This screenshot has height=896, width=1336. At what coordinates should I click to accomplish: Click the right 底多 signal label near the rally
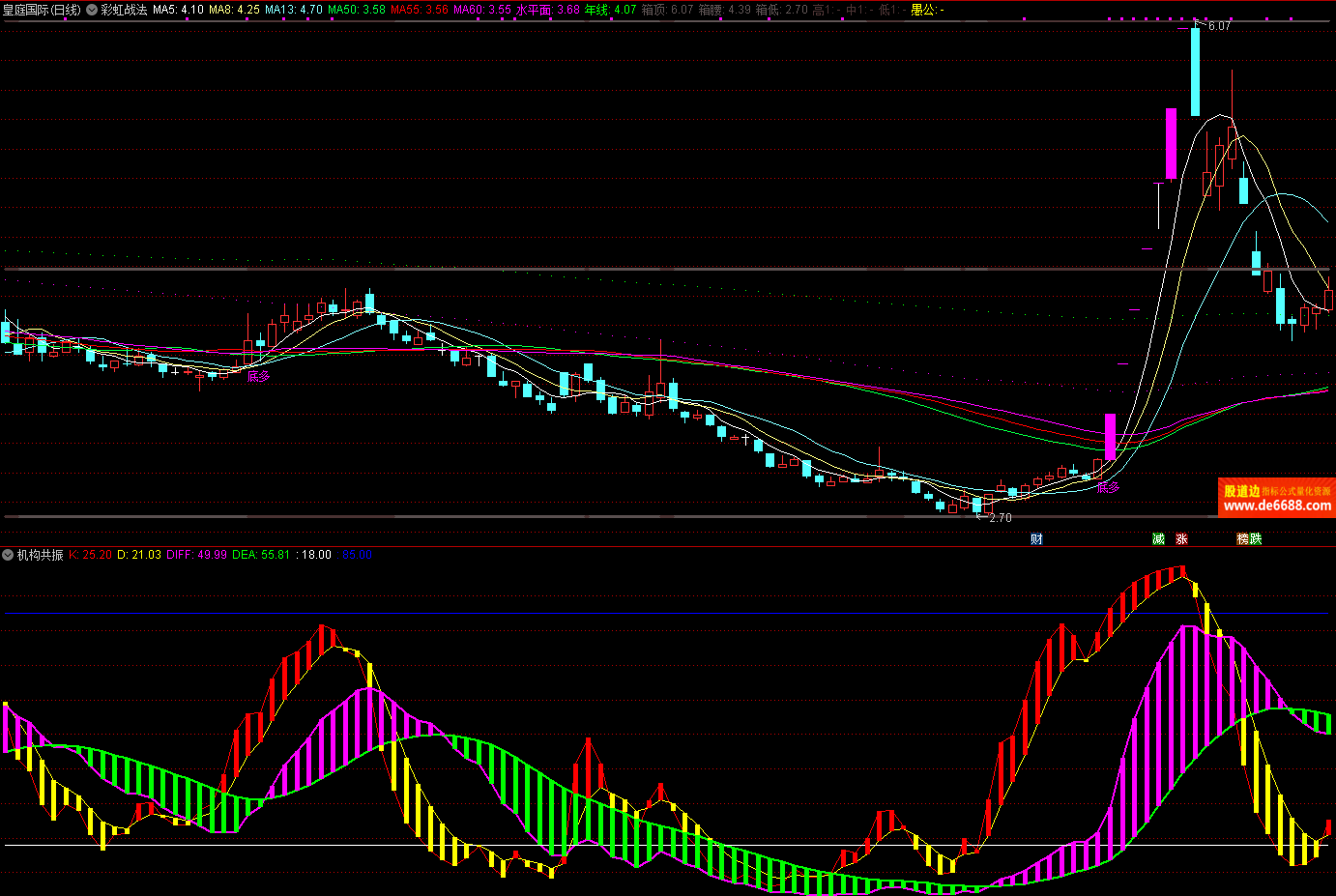click(1108, 487)
